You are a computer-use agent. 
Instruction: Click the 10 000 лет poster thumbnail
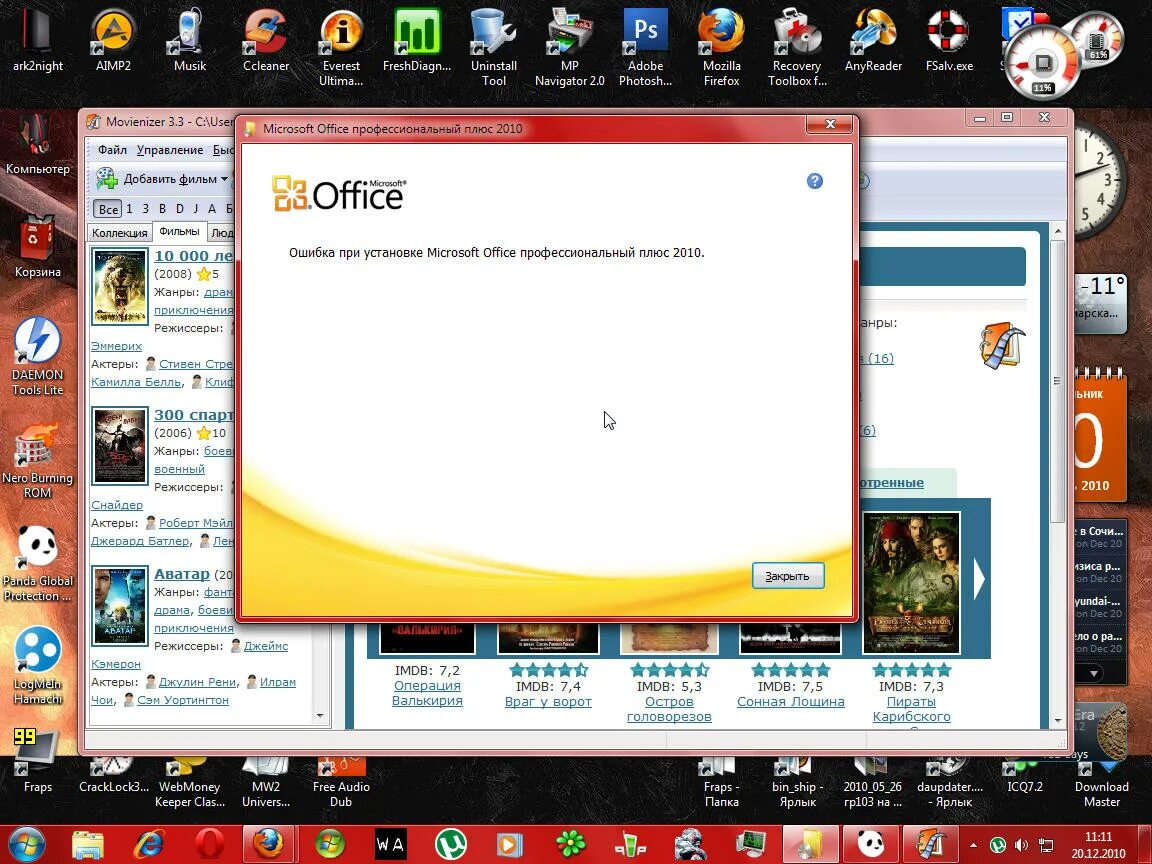120,287
